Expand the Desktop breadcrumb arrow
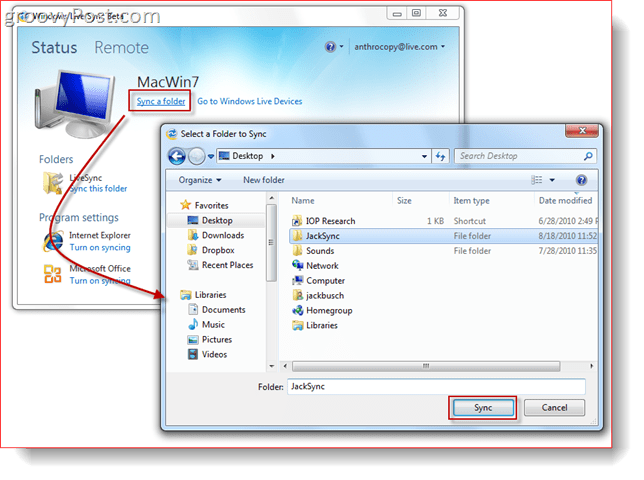The width and height of the screenshot is (644, 480). pos(273,156)
